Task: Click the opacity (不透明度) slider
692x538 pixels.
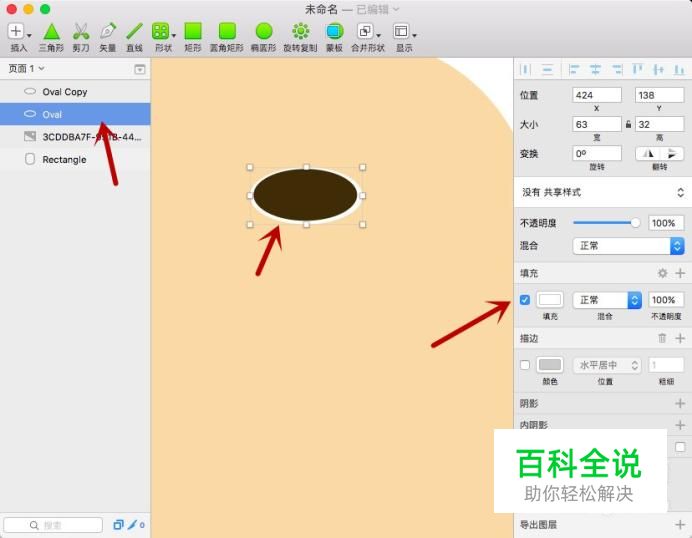Action: coord(606,223)
